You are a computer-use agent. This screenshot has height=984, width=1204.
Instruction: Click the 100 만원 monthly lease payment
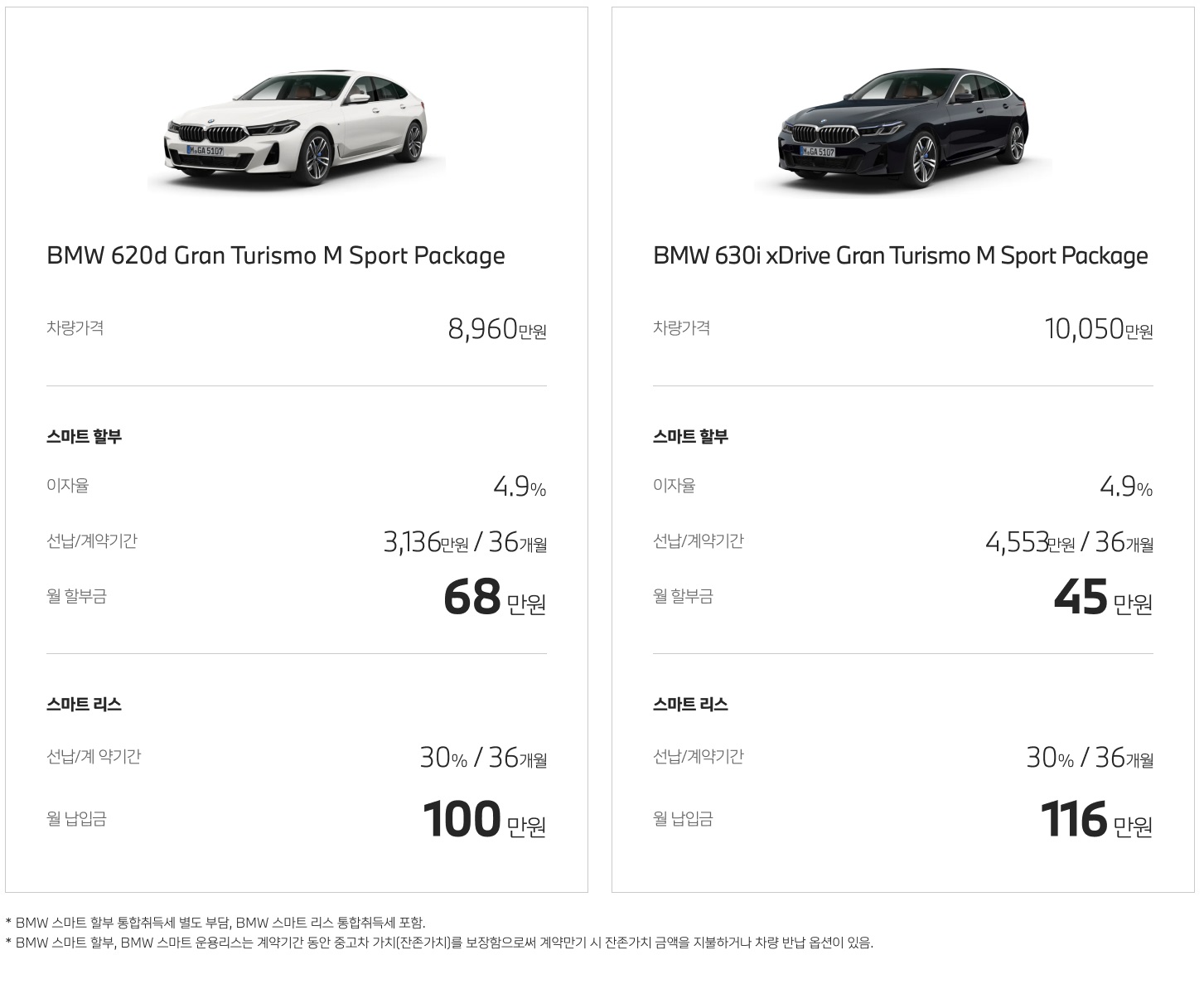tap(485, 820)
